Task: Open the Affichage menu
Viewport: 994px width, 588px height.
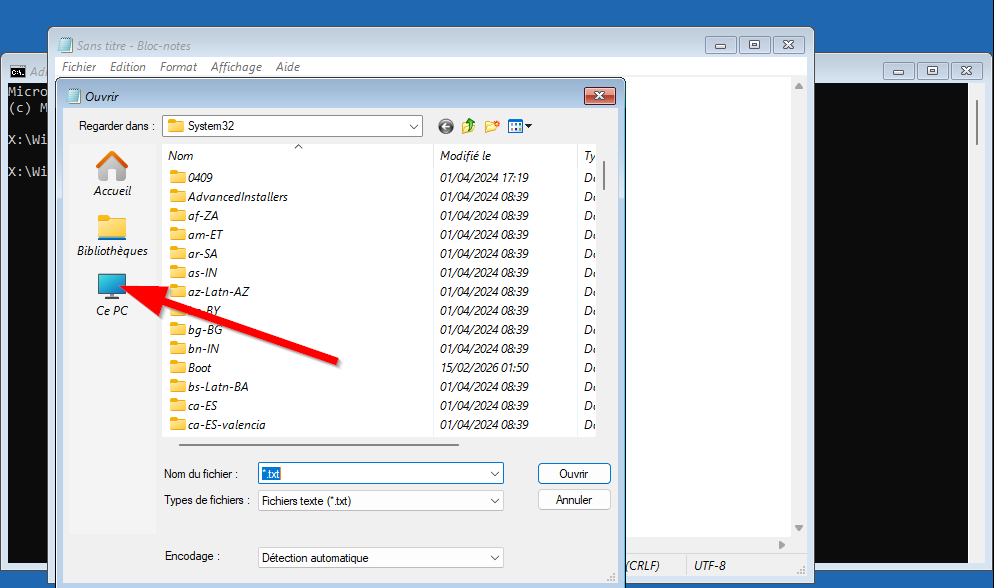Action: [x=236, y=67]
